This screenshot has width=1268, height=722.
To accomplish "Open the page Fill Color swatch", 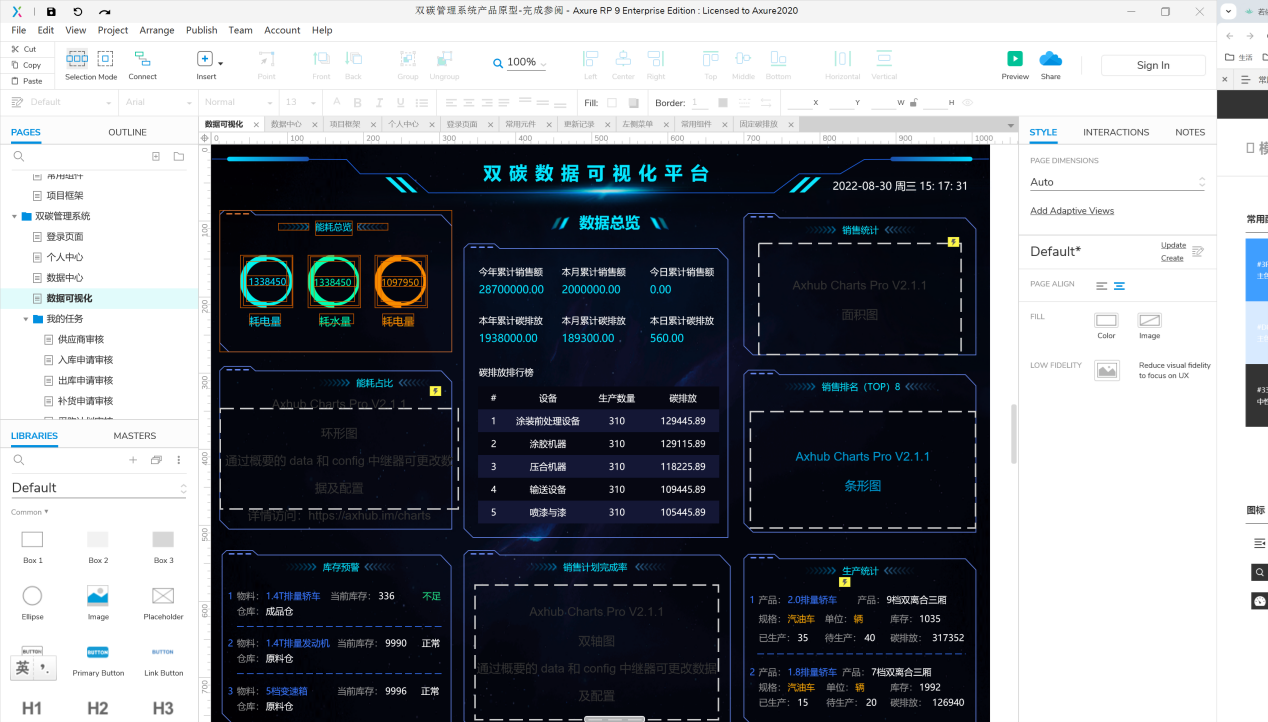I will [1106, 321].
